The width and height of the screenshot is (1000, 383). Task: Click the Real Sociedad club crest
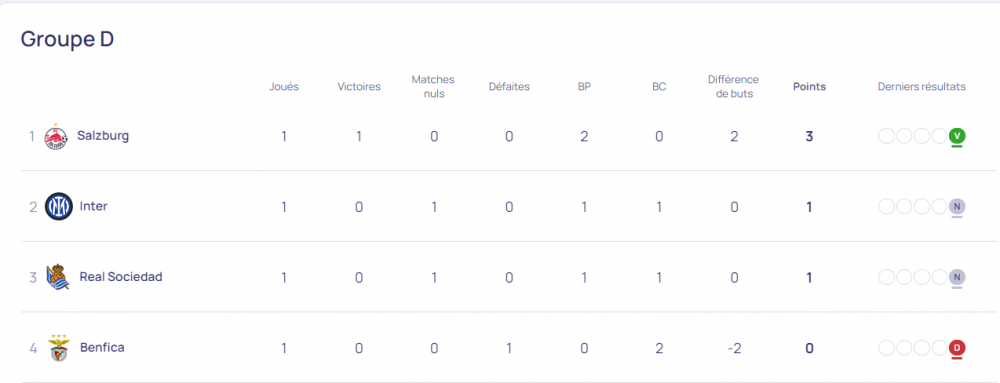point(57,277)
